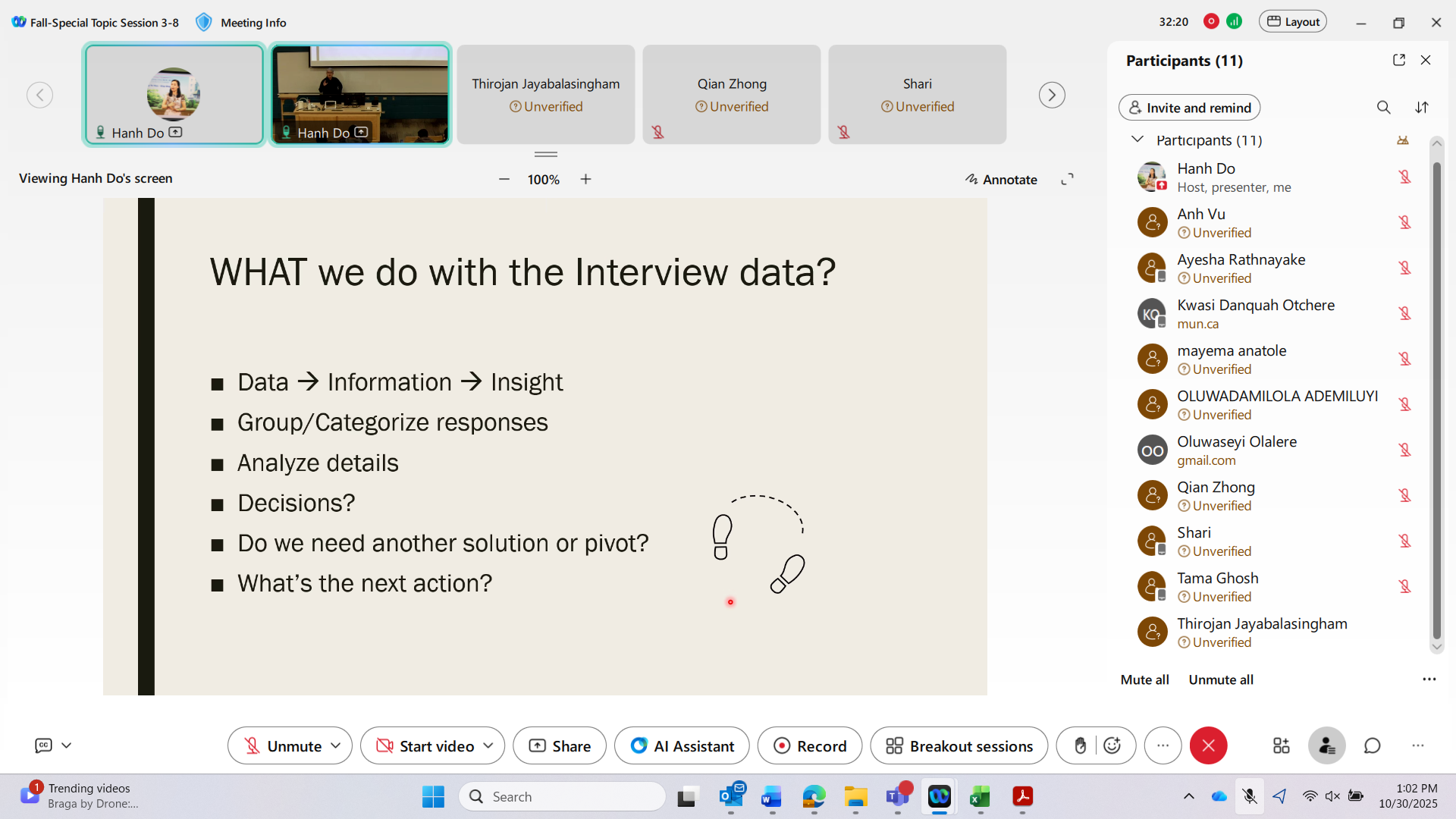Open the apps icon in toolbar
The width and height of the screenshot is (1456, 819).
pyautogui.click(x=1281, y=746)
